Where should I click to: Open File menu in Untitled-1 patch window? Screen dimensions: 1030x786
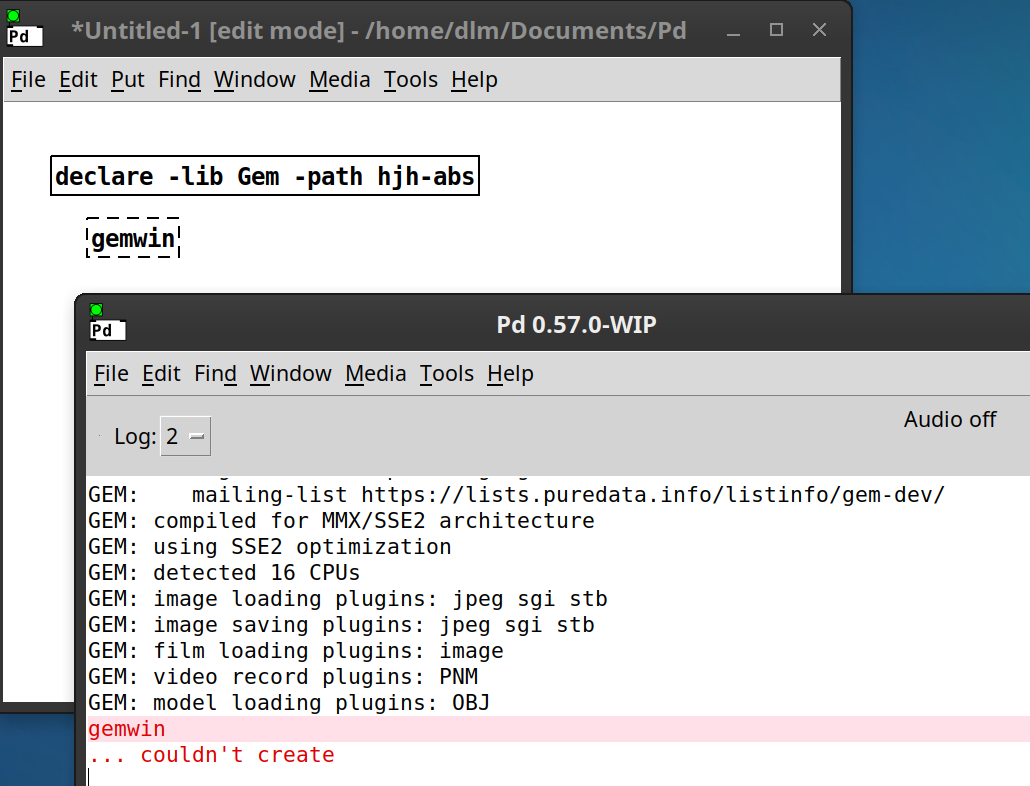28,79
